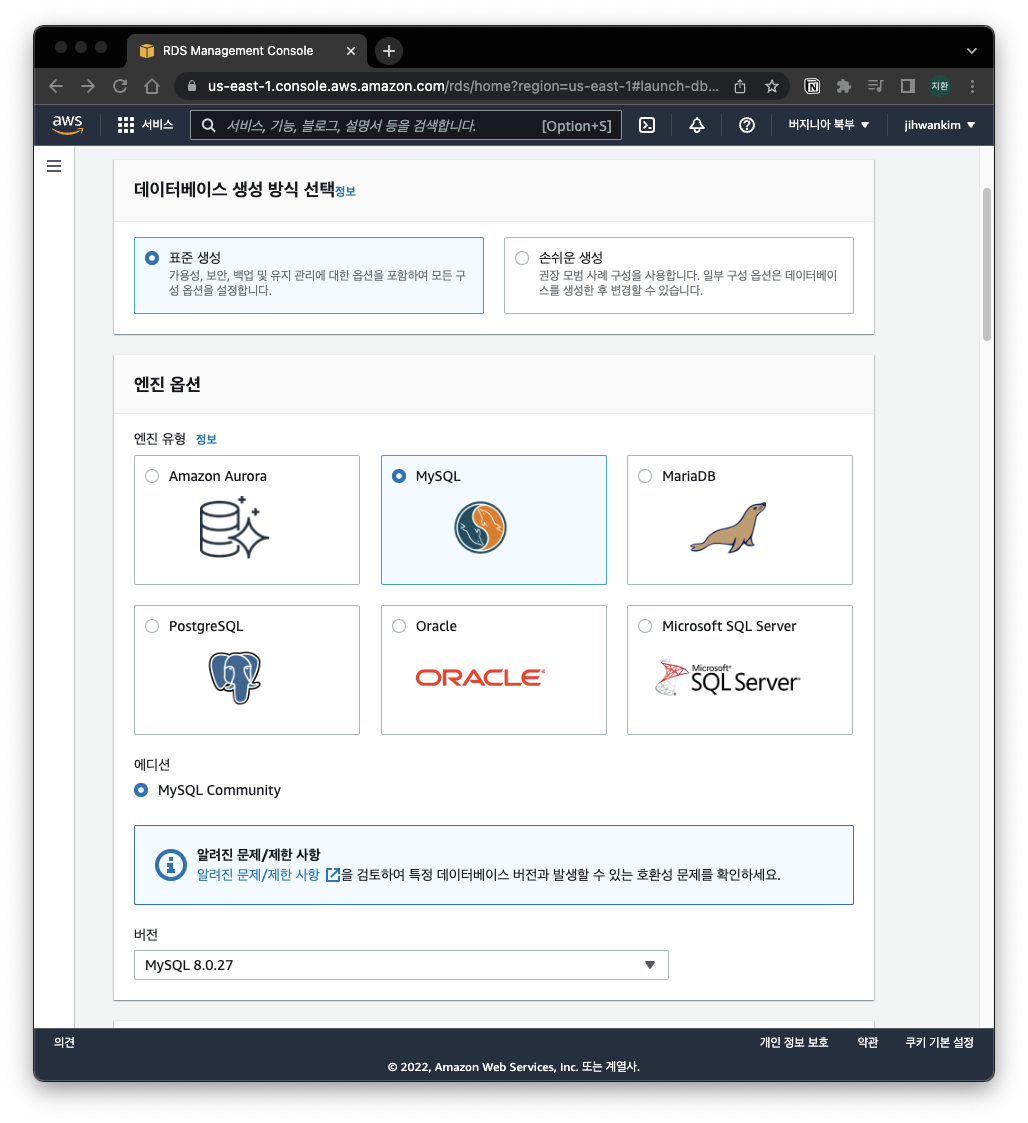Open the jihwankim account dropdown
Screen dimensions: 1028x1123
point(939,125)
